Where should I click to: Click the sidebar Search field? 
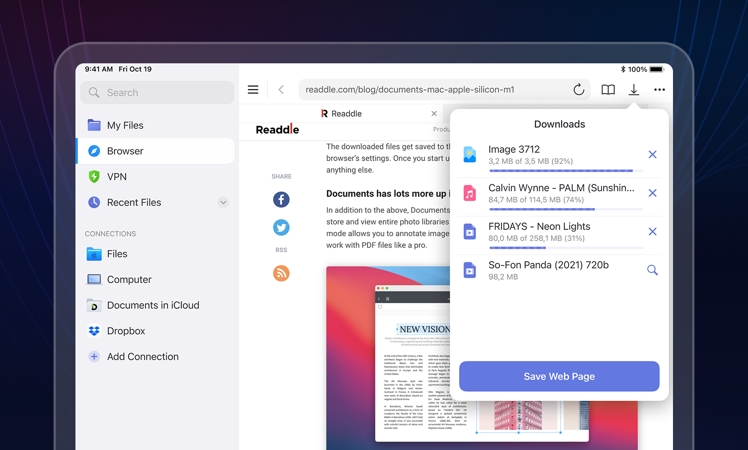[x=157, y=93]
